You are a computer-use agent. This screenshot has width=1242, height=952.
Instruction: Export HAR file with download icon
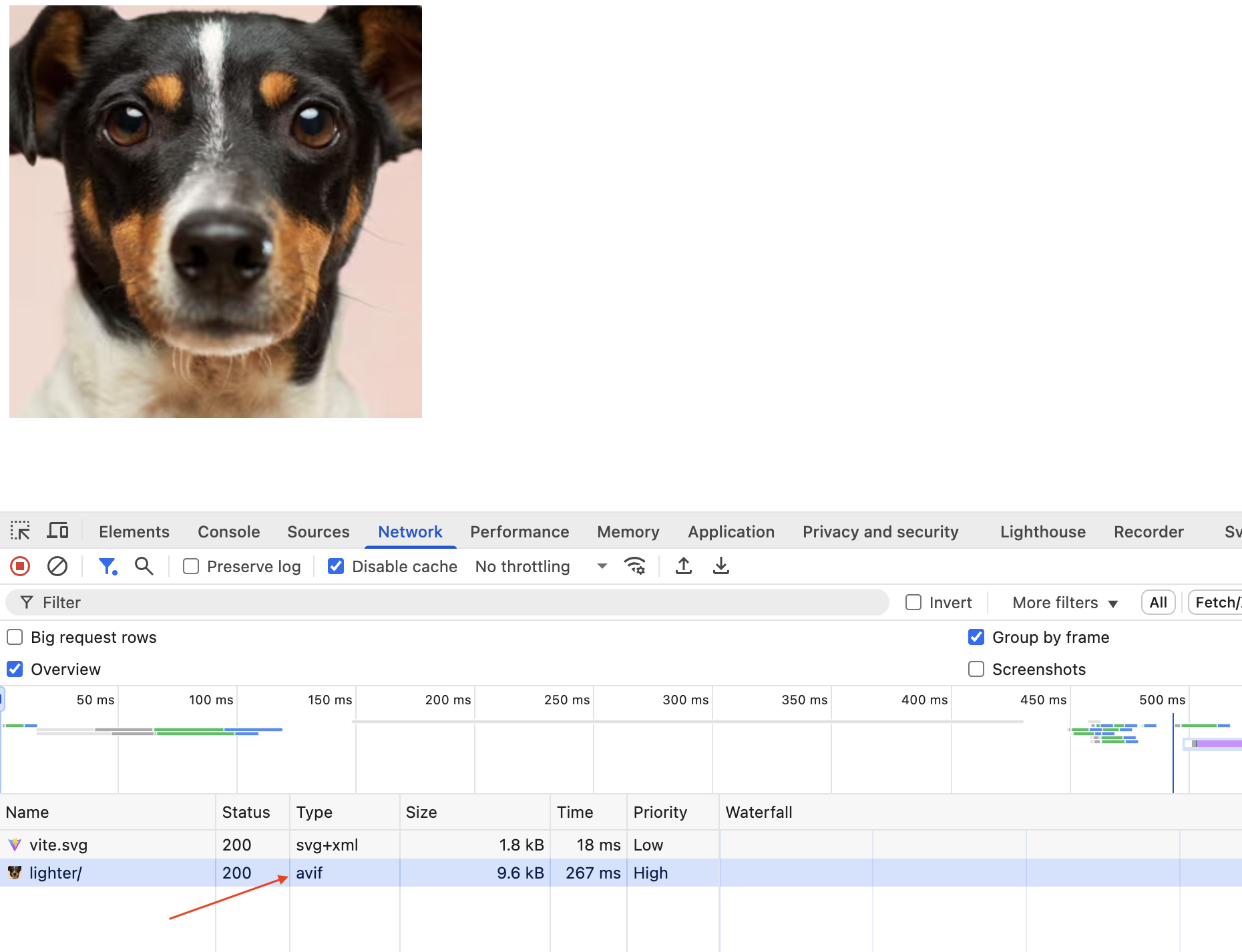(x=720, y=565)
